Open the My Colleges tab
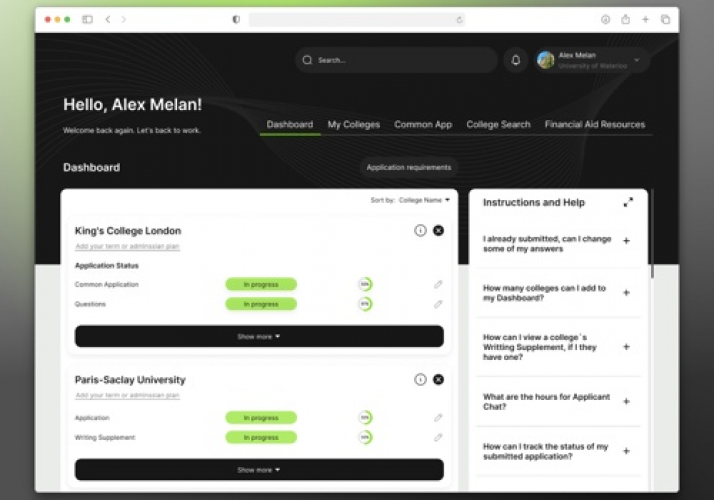Screen dimensions: 714x500 click(x=354, y=124)
